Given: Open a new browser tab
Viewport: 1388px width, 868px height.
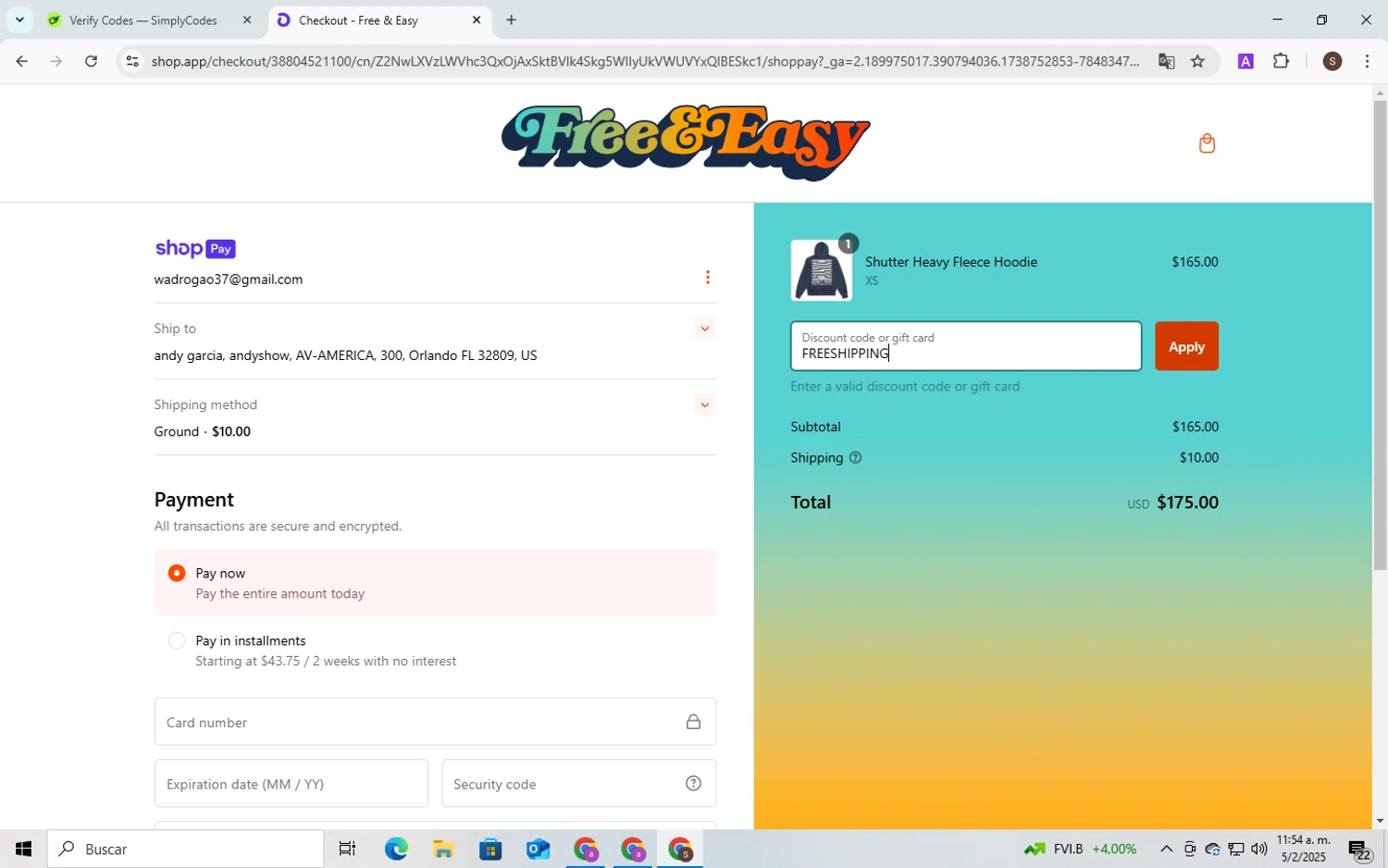Looking at the screenshot, I should (512, 20).
